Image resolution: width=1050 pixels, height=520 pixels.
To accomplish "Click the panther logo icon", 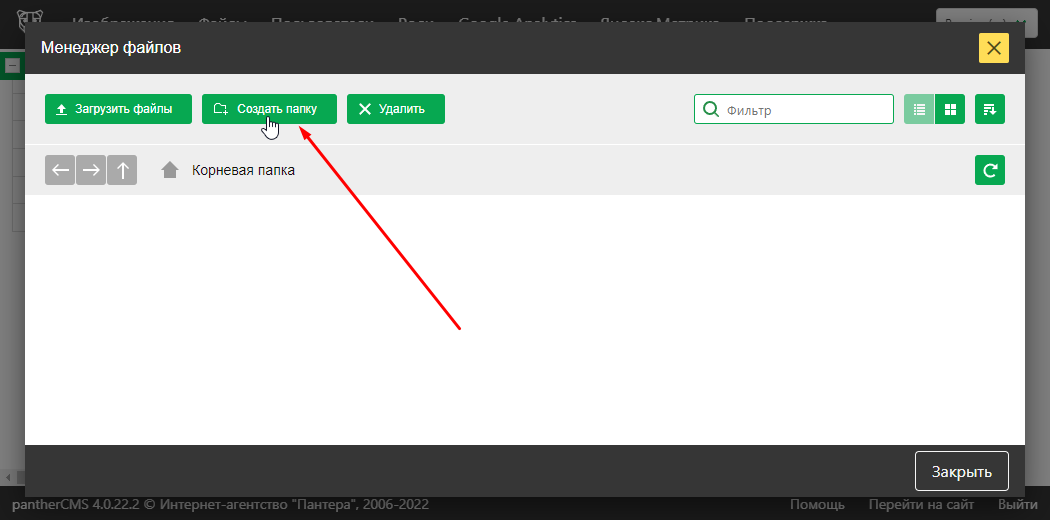I will coord(32,22).
